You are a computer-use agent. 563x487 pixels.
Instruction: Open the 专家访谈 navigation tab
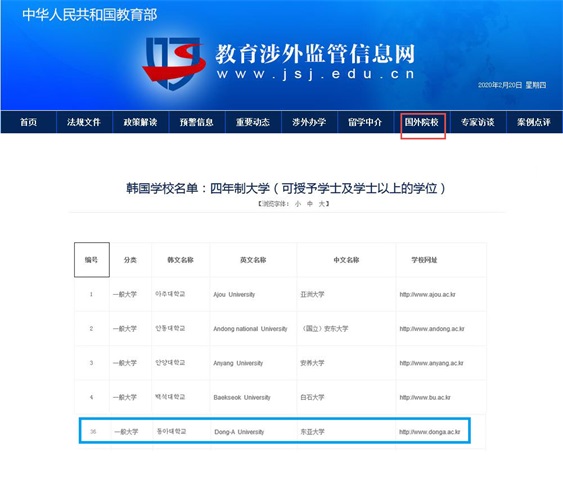point(478,122)
